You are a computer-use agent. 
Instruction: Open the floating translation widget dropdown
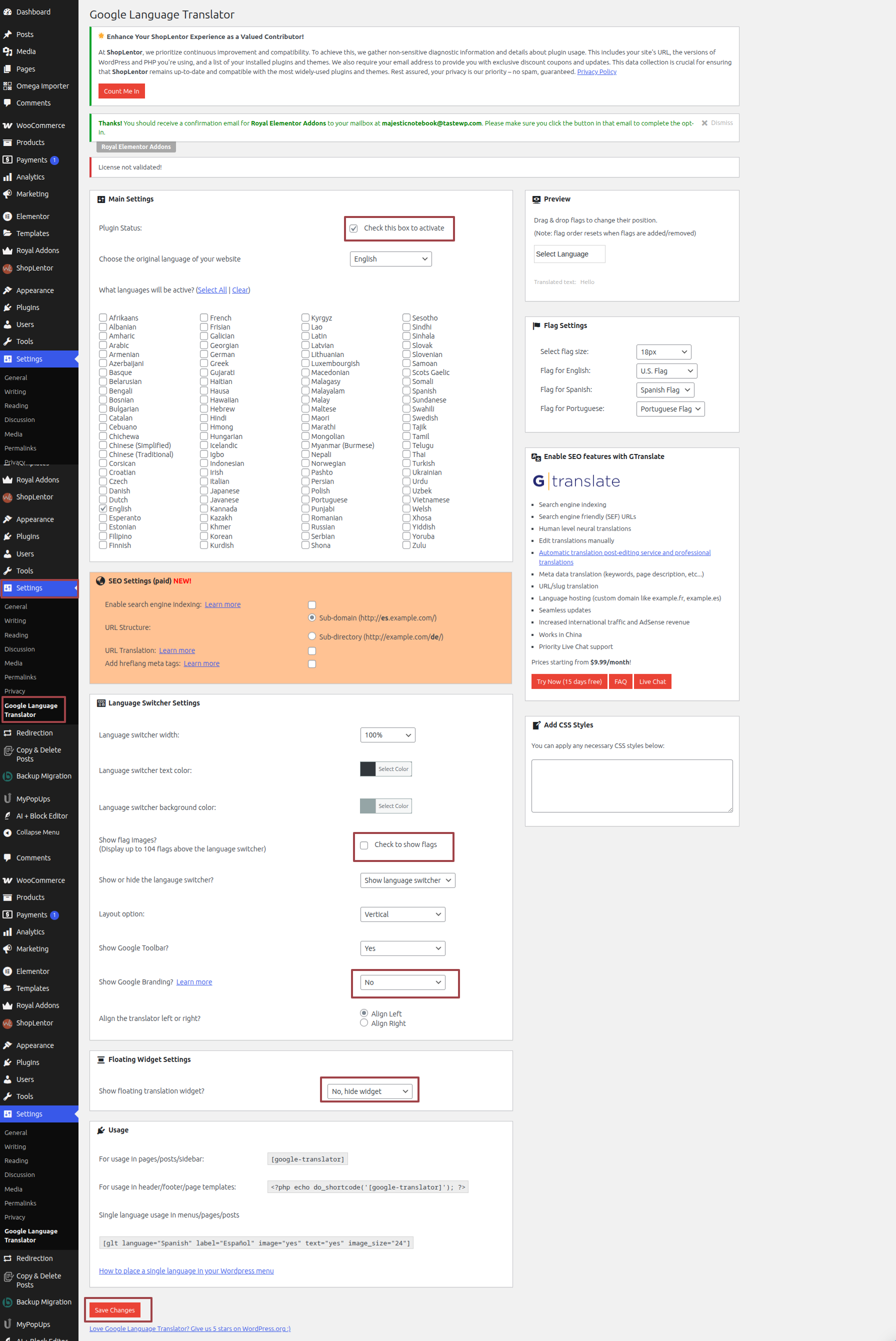[369, 1091]
